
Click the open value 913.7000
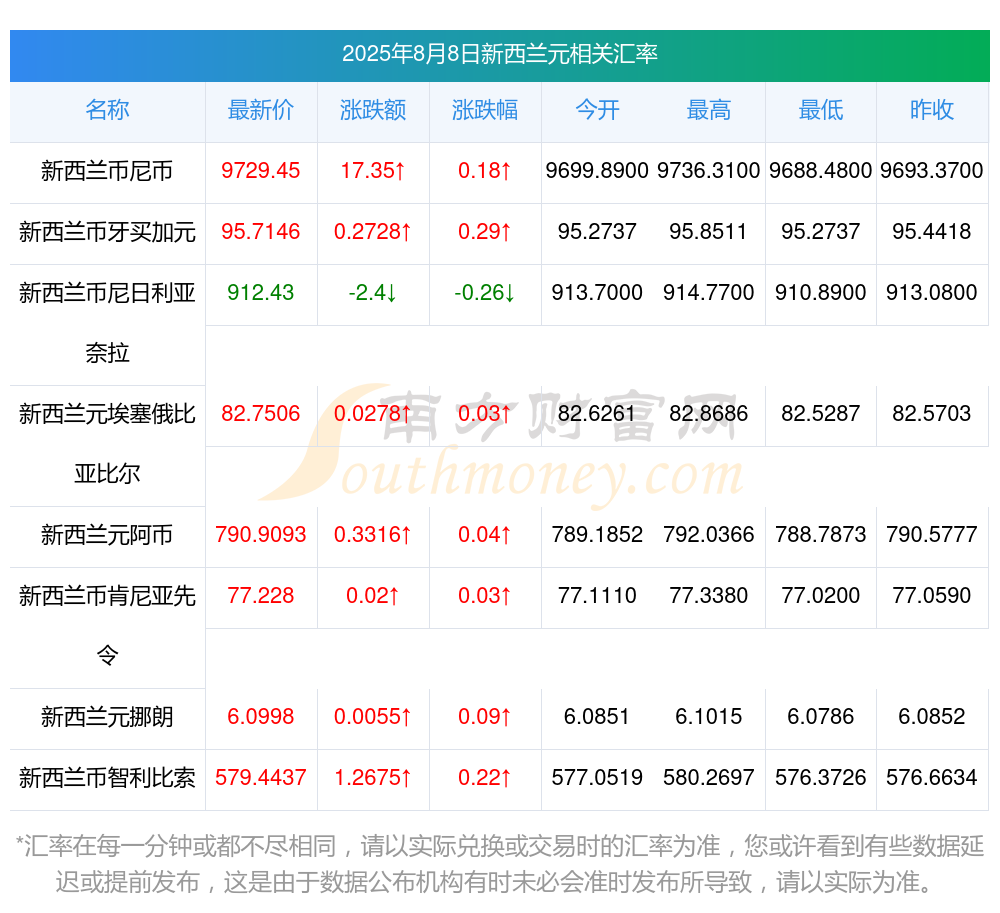[597, 293]
